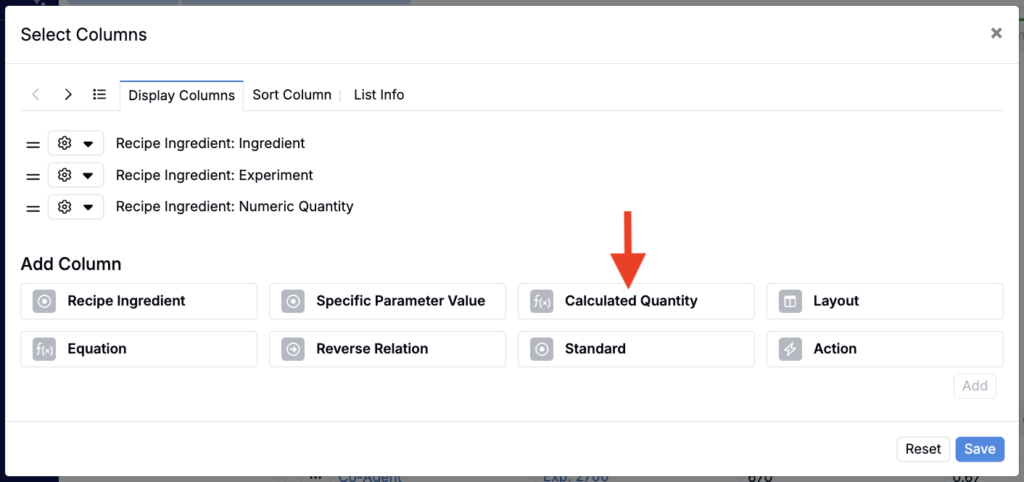The image size is (1024, 482).
Task: Open gear dropdown for Experiment column
Action: (x=76, y=176)
